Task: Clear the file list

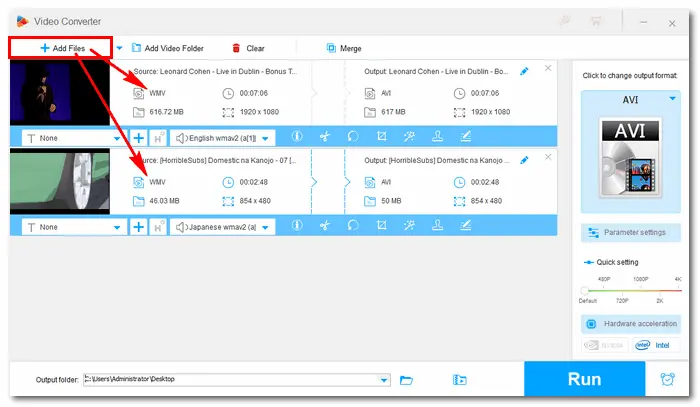Action: (x=248, y=48)
